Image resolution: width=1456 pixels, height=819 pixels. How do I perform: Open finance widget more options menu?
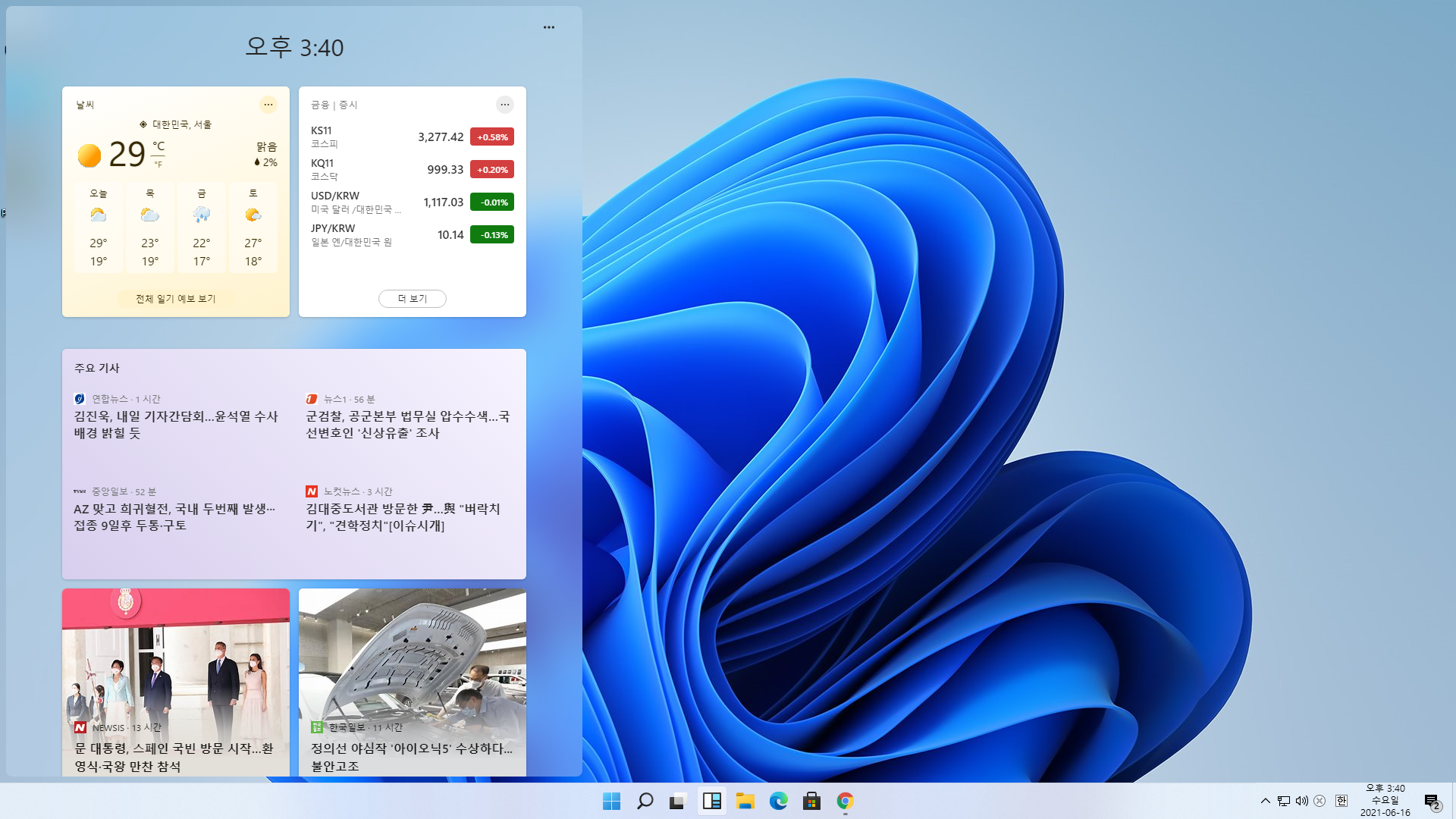[x=505, y=105]
